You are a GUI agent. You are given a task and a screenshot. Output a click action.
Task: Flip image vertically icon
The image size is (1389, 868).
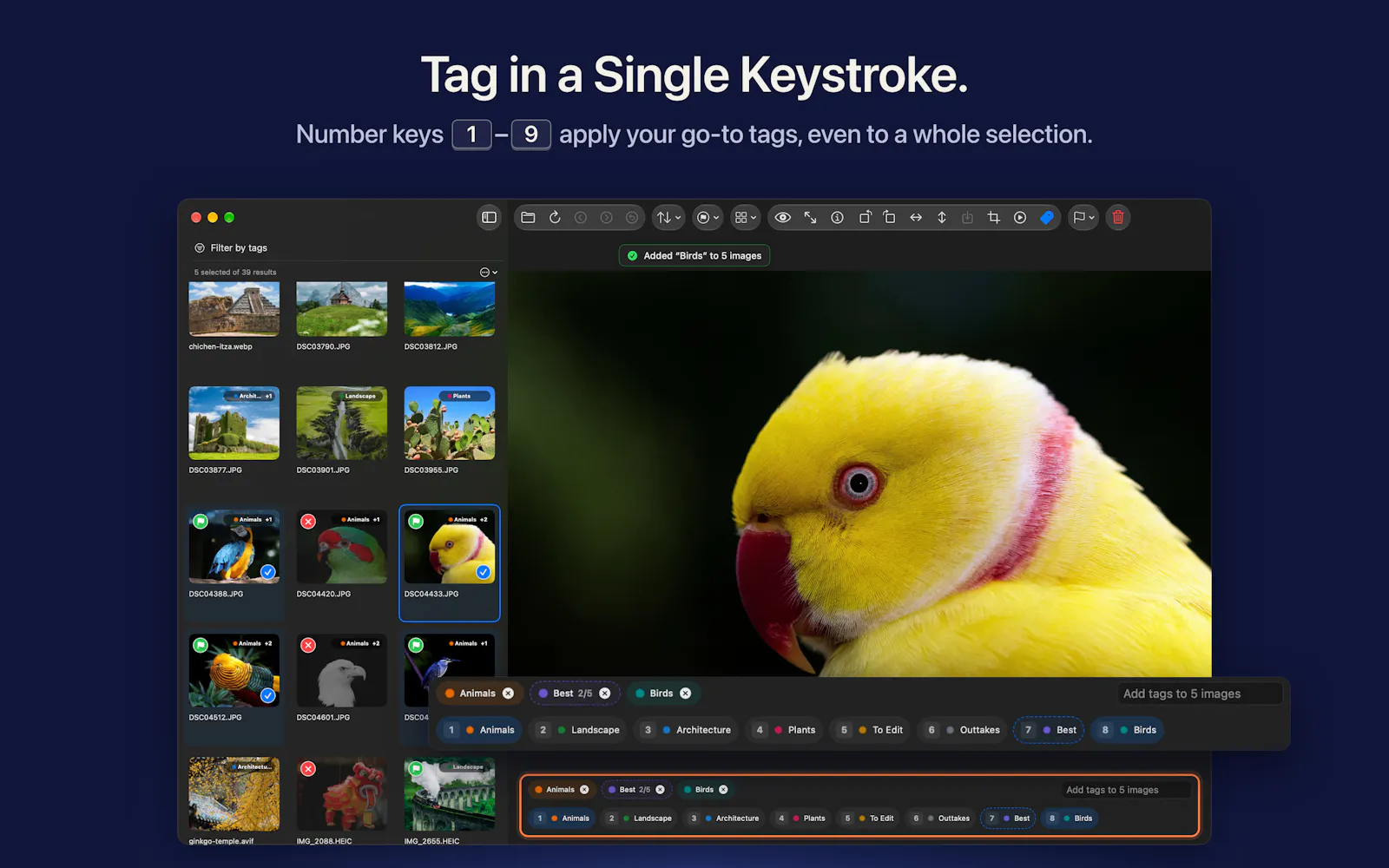942,218
